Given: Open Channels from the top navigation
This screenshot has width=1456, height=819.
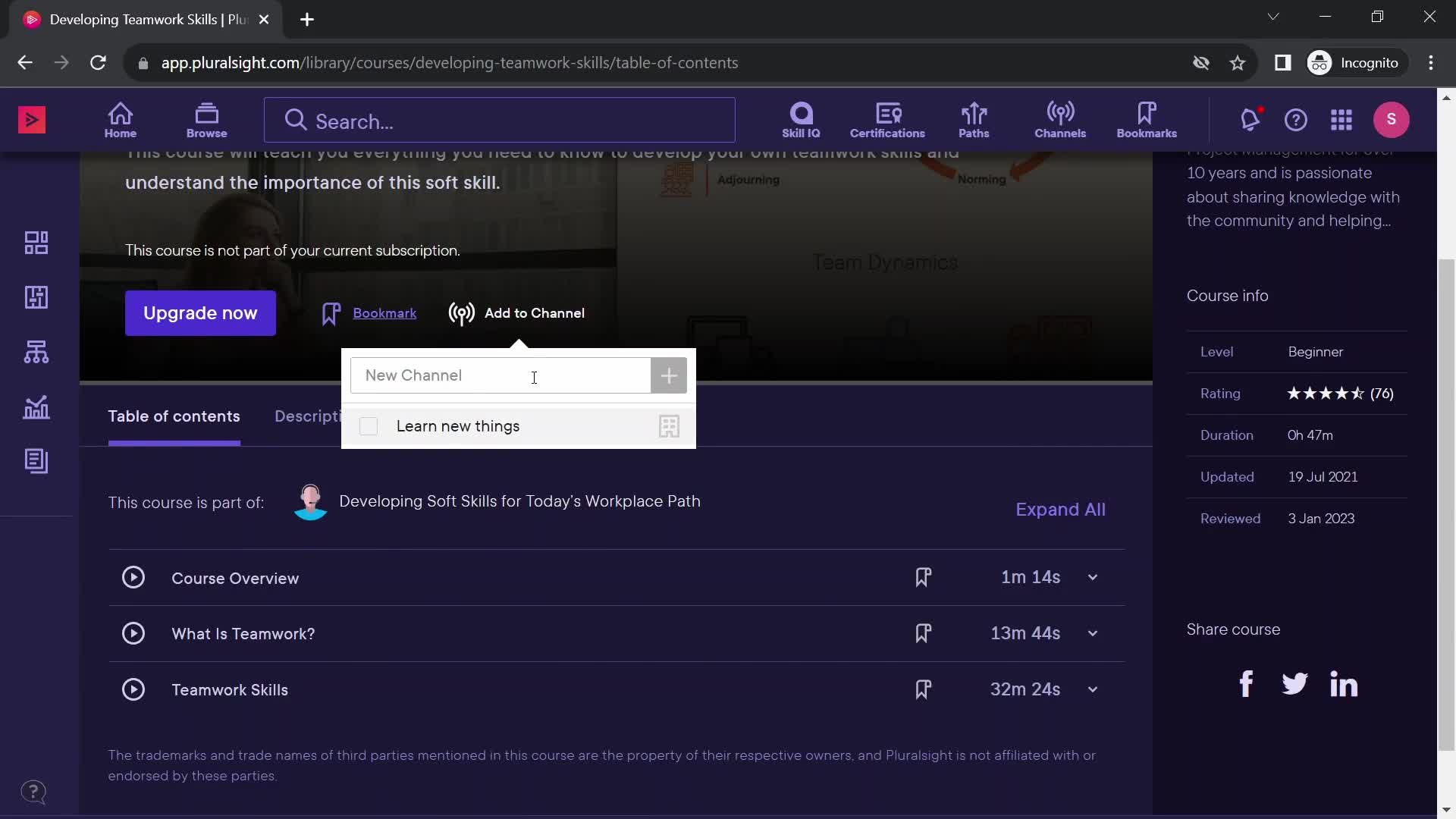Looking at the screenshot, I should coord(1060,120).
